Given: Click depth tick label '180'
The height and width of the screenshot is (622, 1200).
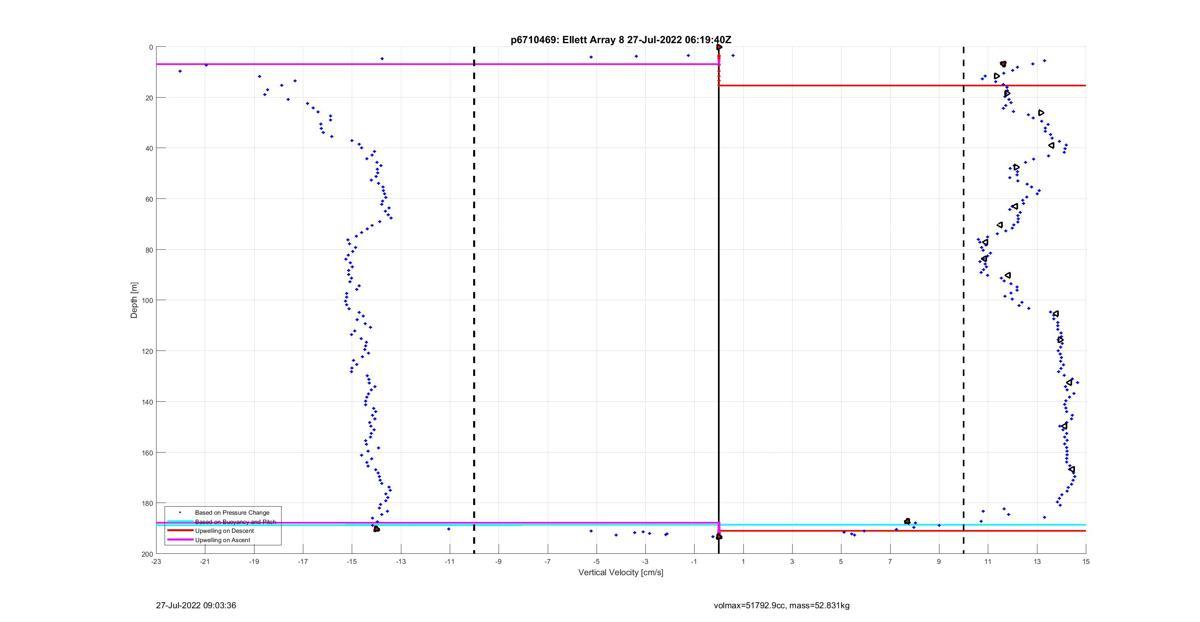Looking at the screenshot, I should (146, 503).
